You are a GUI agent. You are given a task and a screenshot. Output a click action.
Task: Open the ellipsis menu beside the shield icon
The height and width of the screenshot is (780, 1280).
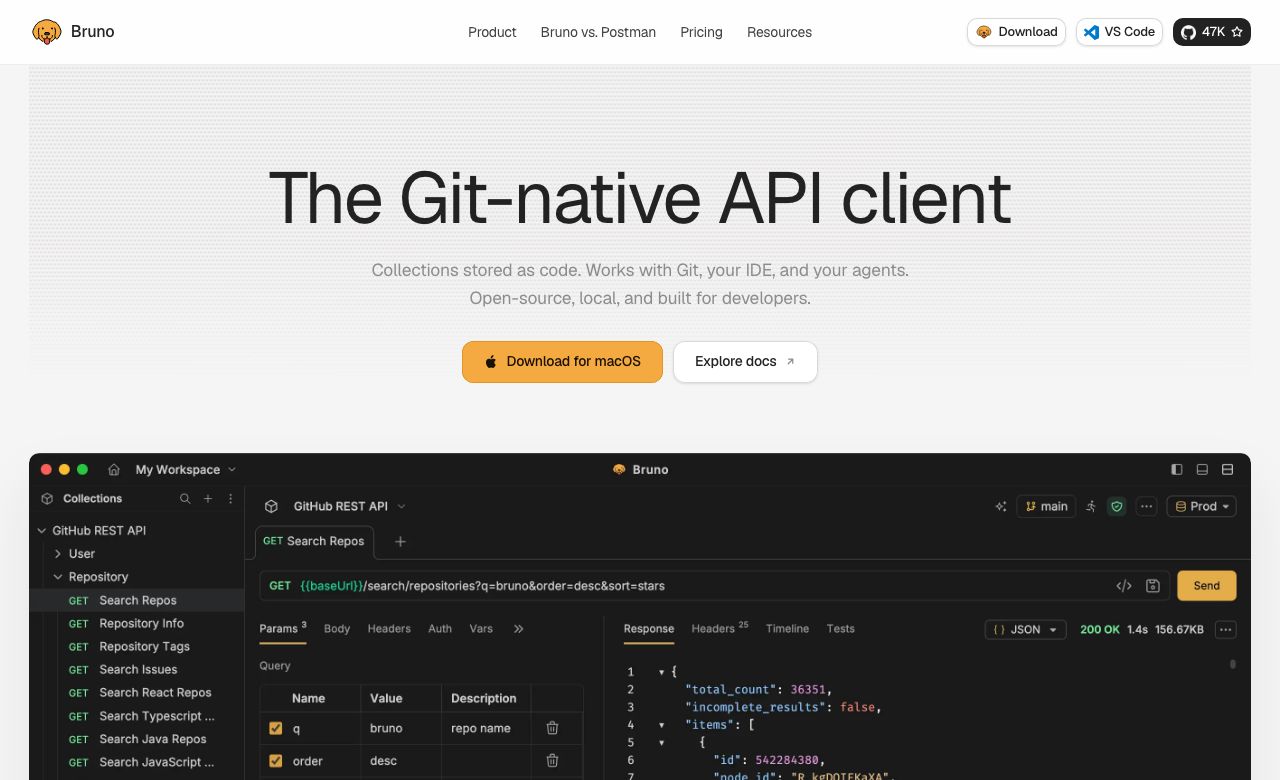coord(1147,506)
